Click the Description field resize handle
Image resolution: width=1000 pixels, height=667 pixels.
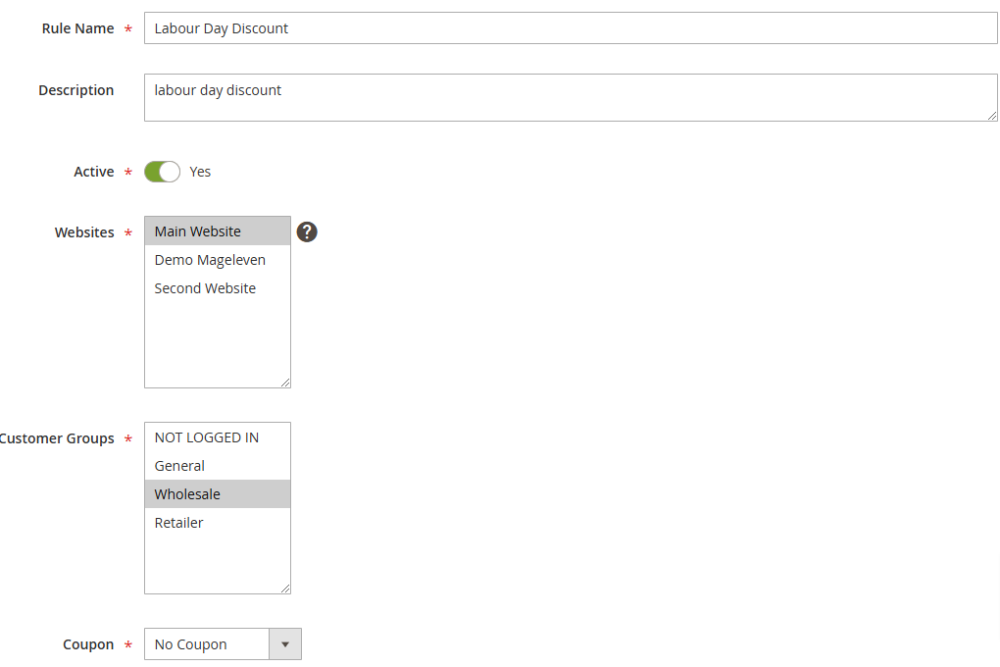[x=991, y=115]
